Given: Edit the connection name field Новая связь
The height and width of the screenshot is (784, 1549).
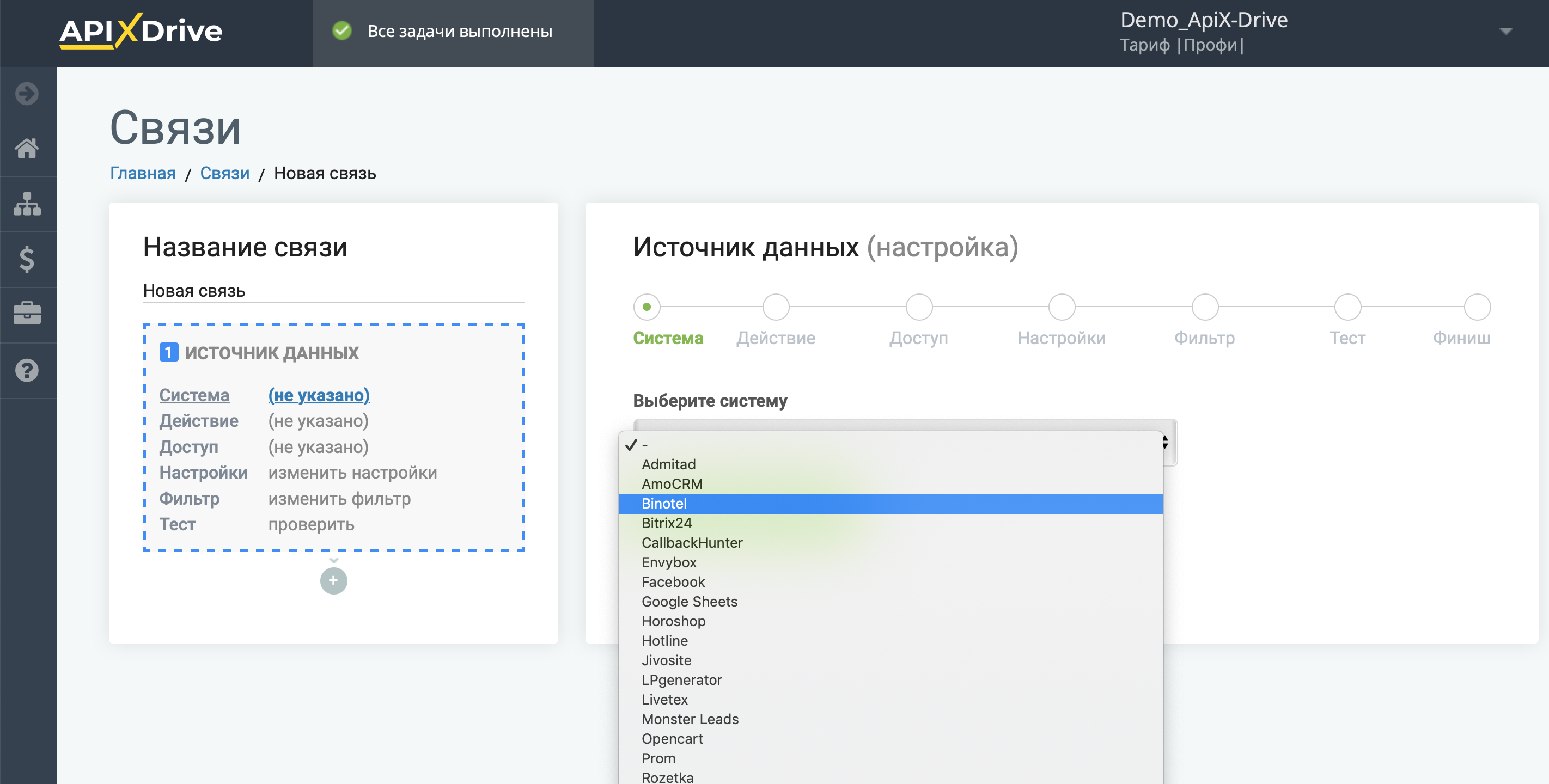Looking at the screenshot, I should [334, 291].
